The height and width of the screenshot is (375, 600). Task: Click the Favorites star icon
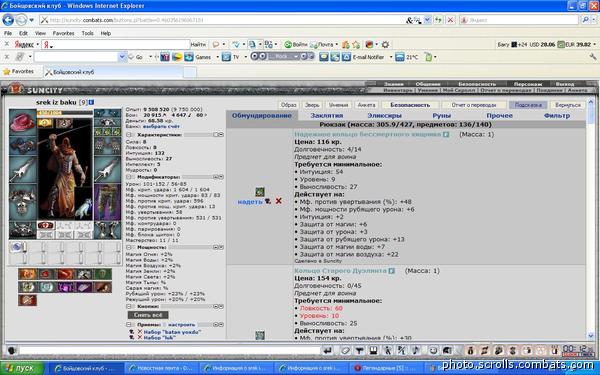coord(7,72)
